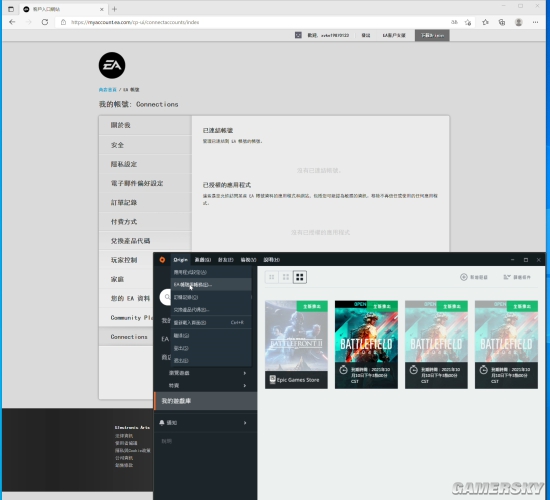Select the large grid view icon
The width and height of the screenshot is (550, 500).
pos(300,277)
